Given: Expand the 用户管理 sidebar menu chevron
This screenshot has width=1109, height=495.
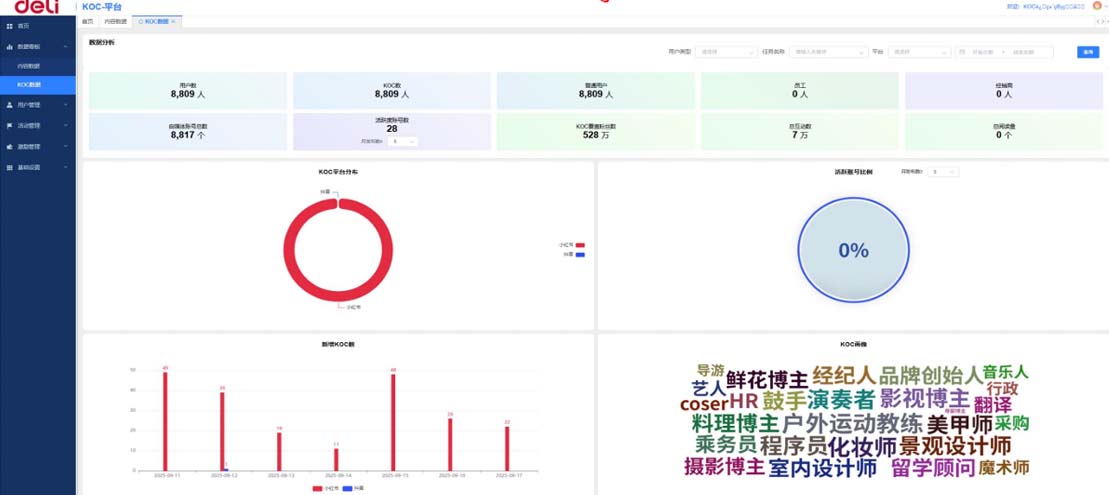Looking at the screenshot, I should pos(66,104).
